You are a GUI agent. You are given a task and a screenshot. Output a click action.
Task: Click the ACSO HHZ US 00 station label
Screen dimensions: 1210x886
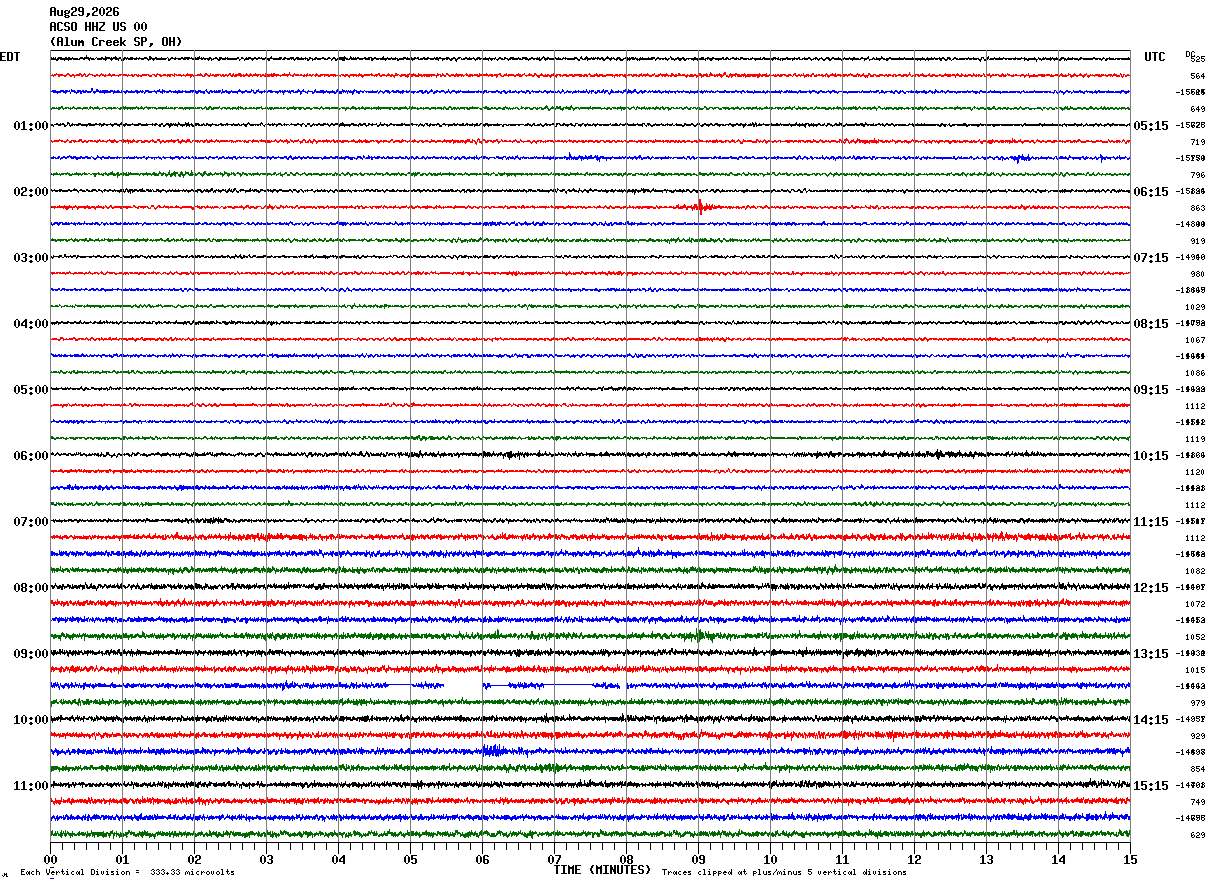pyautogui.click(x=98, y=27)
